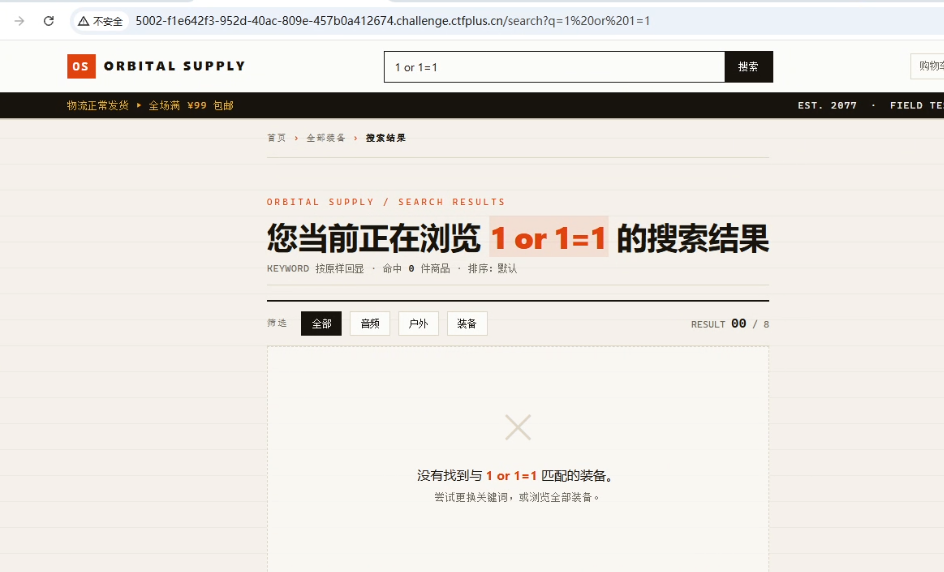The image size is (944, 572).
Task: Open 全部装备 breadcrumb link
Action: click(x=326, y=138)
